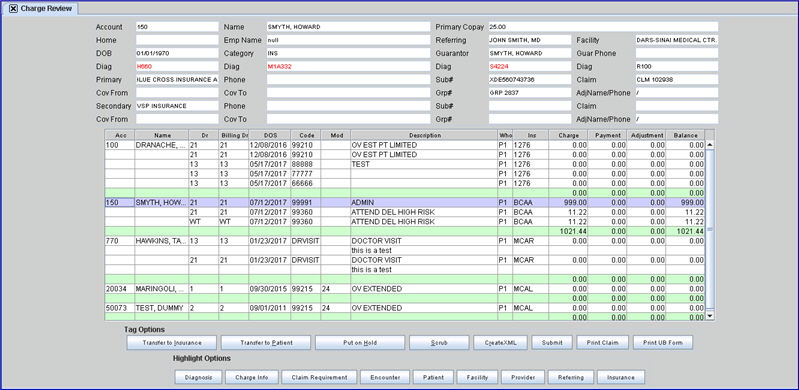Click the CreateXML button
Viewport: 799px width, 390px height.
[500, 343]
